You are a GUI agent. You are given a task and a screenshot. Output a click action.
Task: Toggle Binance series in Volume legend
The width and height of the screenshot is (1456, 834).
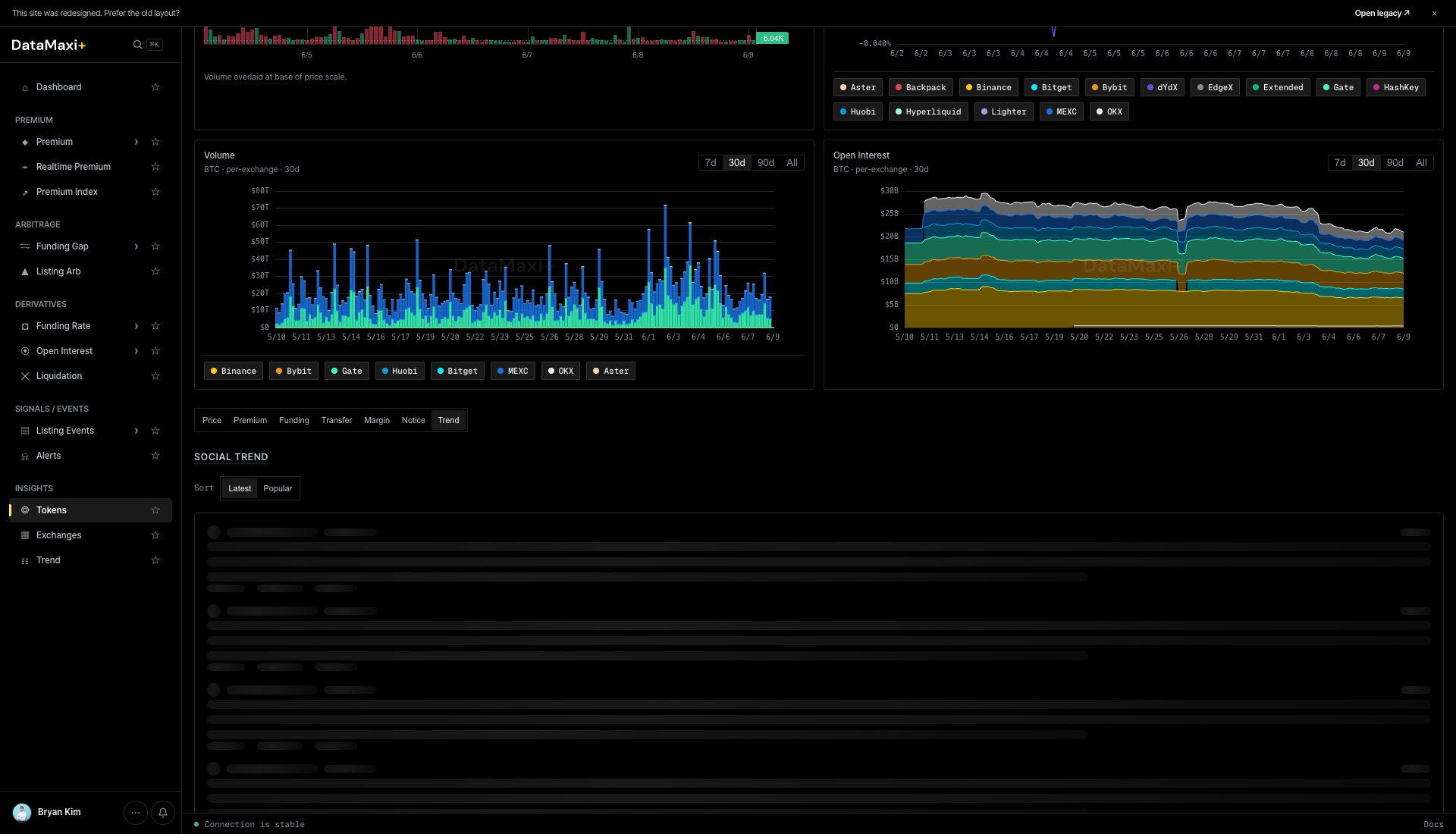pyautogui.click(x=234, y=371)
